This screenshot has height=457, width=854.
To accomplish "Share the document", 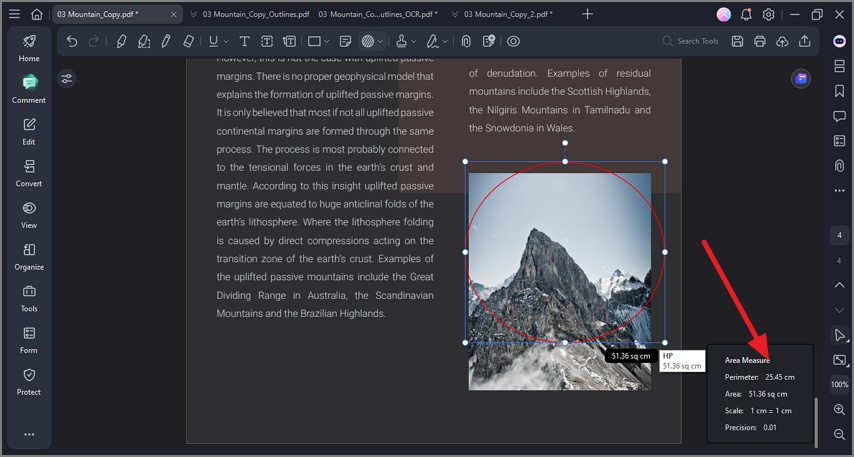I will pos(805,41).
